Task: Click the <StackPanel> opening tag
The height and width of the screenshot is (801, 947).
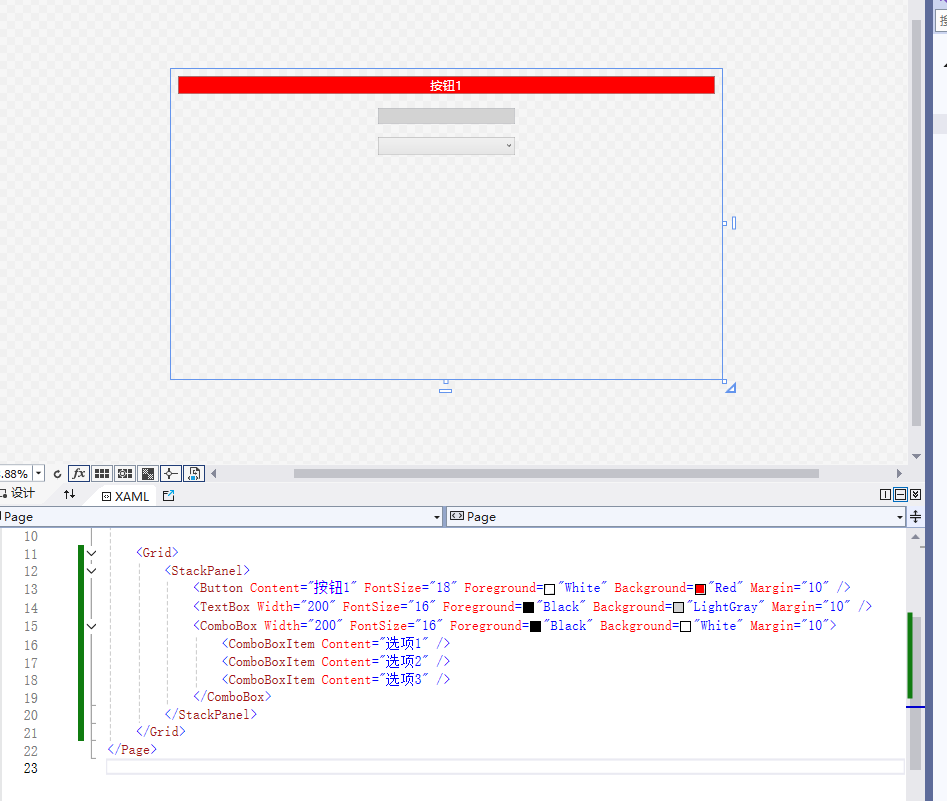Action: (x=207, y=570)
